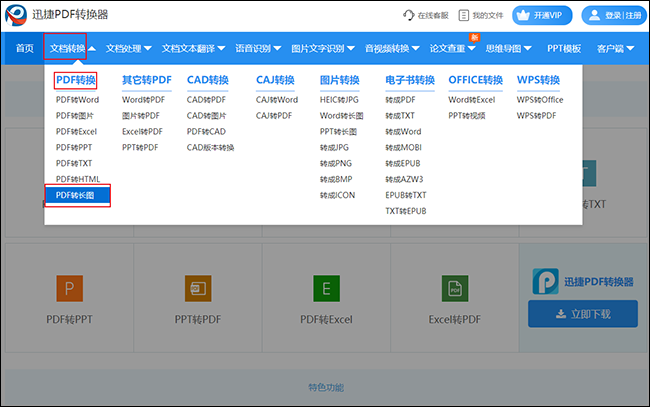Choose CAD版本转换 menu entry
This screenshot has width=650, height=407.
[211, 147]
